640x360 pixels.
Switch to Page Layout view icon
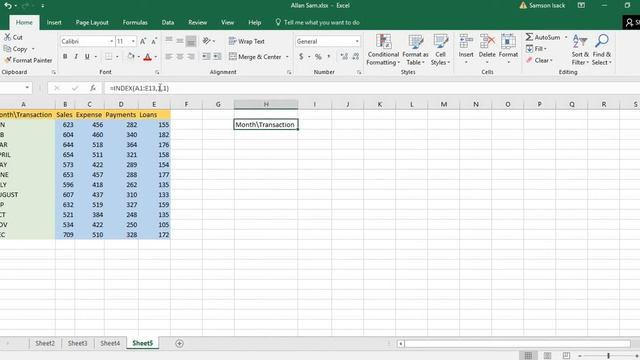(547, 356)
